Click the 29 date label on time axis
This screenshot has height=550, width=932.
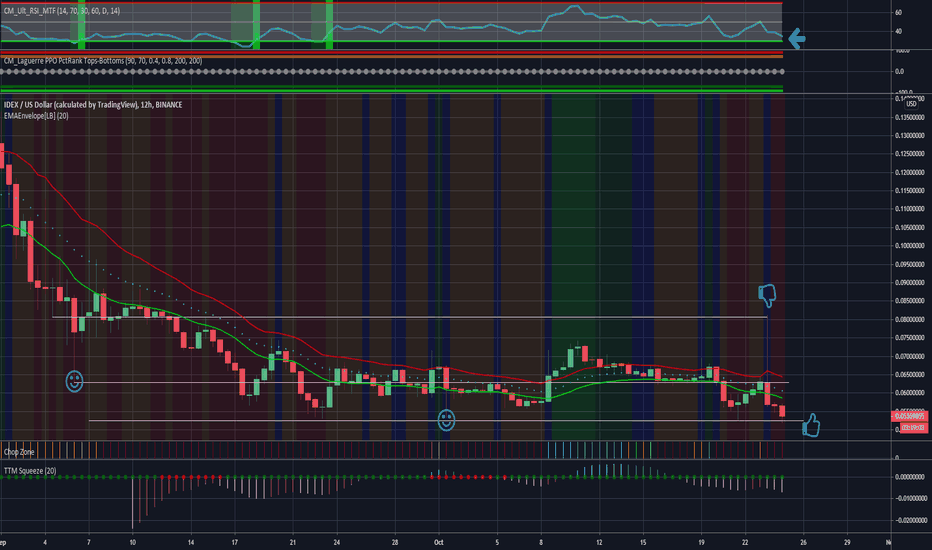click(x=847, y=542)
